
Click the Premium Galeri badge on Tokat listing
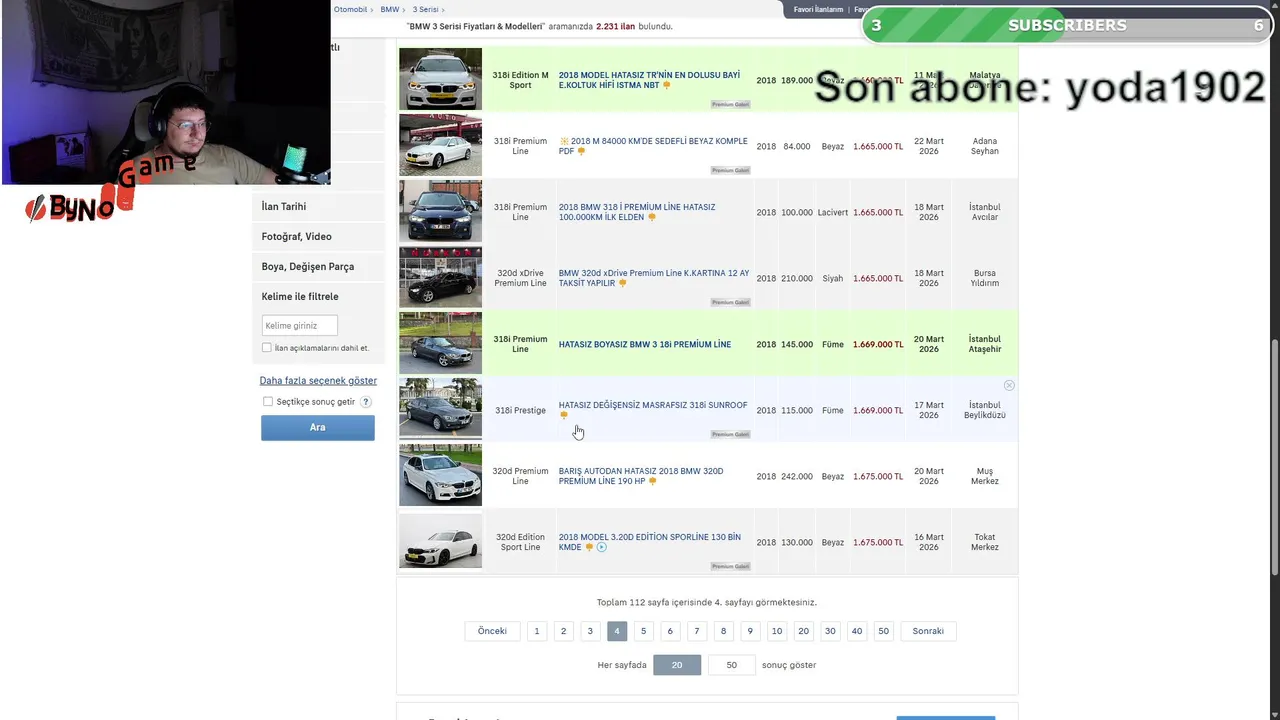(730, 566)
